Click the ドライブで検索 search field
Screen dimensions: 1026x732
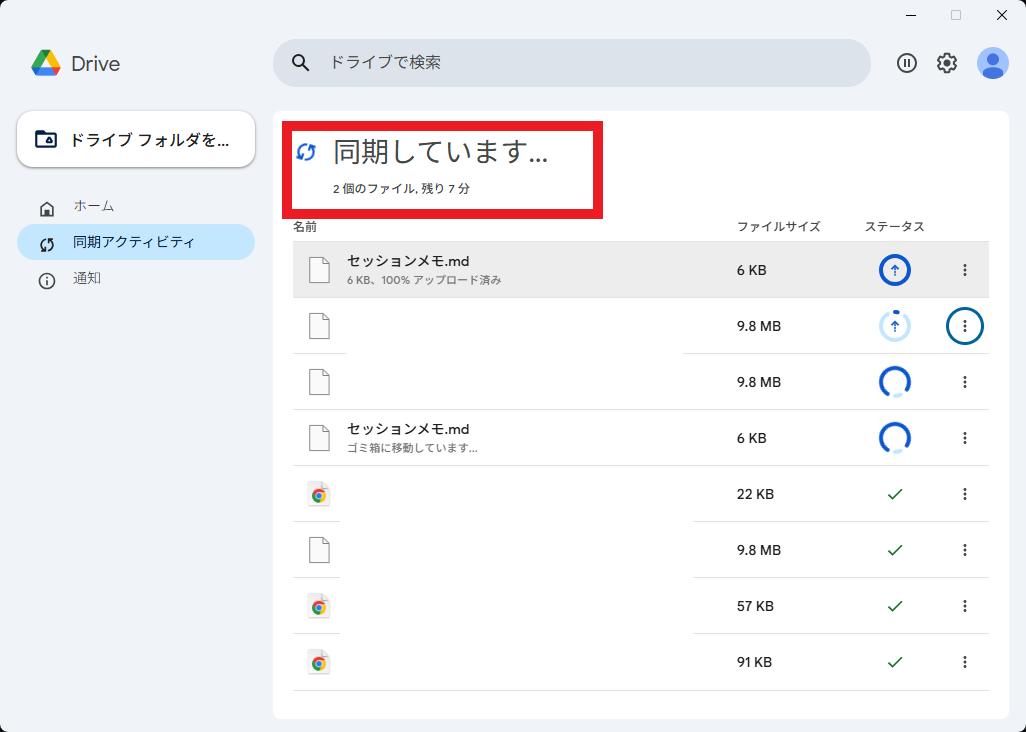[x=570, y=62]
